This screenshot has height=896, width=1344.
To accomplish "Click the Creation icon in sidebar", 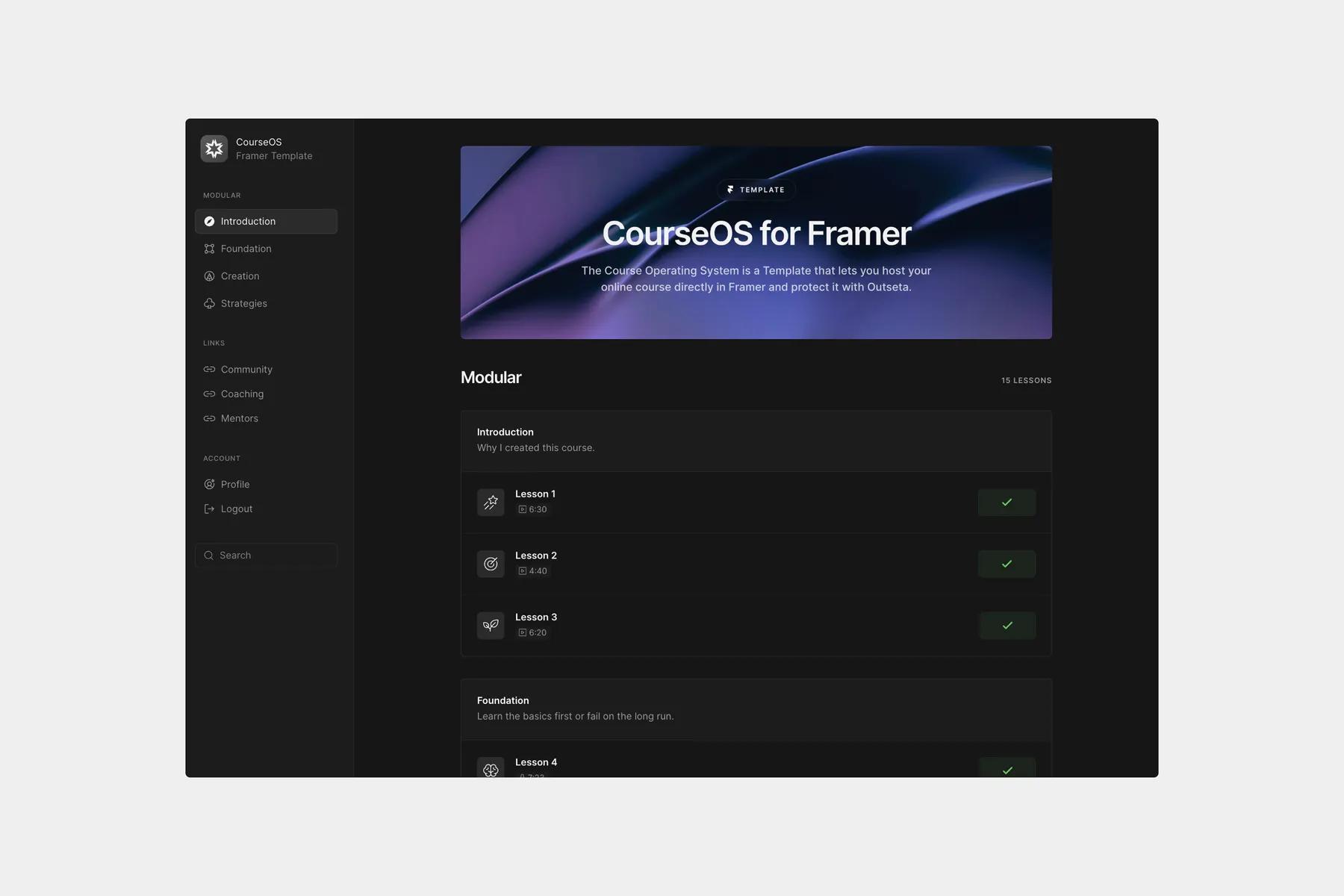I will [x=209, y=276].
